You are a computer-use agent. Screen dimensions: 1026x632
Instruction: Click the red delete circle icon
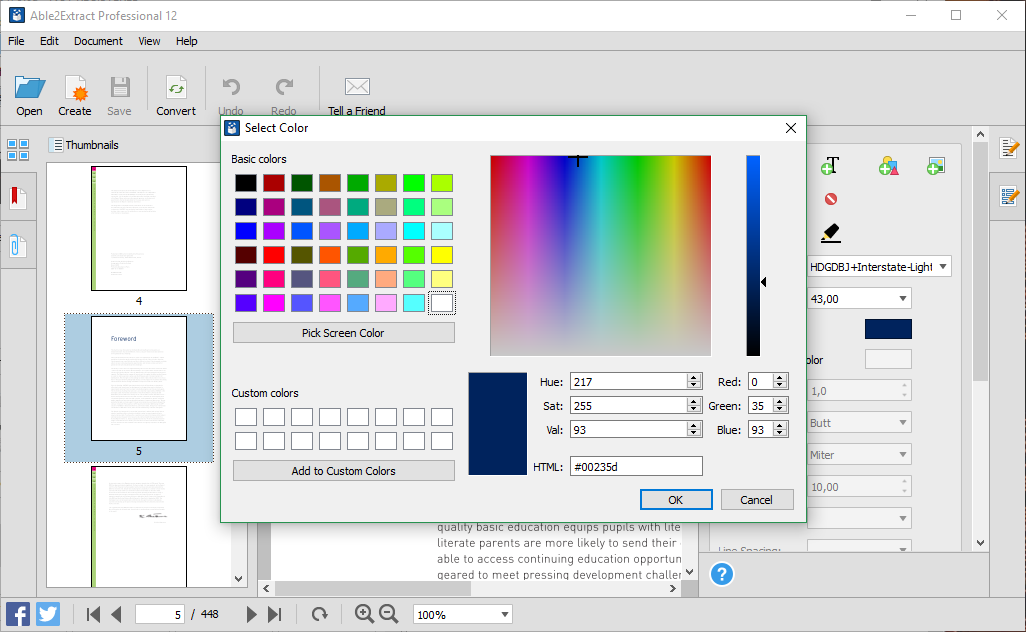pyautogui.click(x=830, y=199)
